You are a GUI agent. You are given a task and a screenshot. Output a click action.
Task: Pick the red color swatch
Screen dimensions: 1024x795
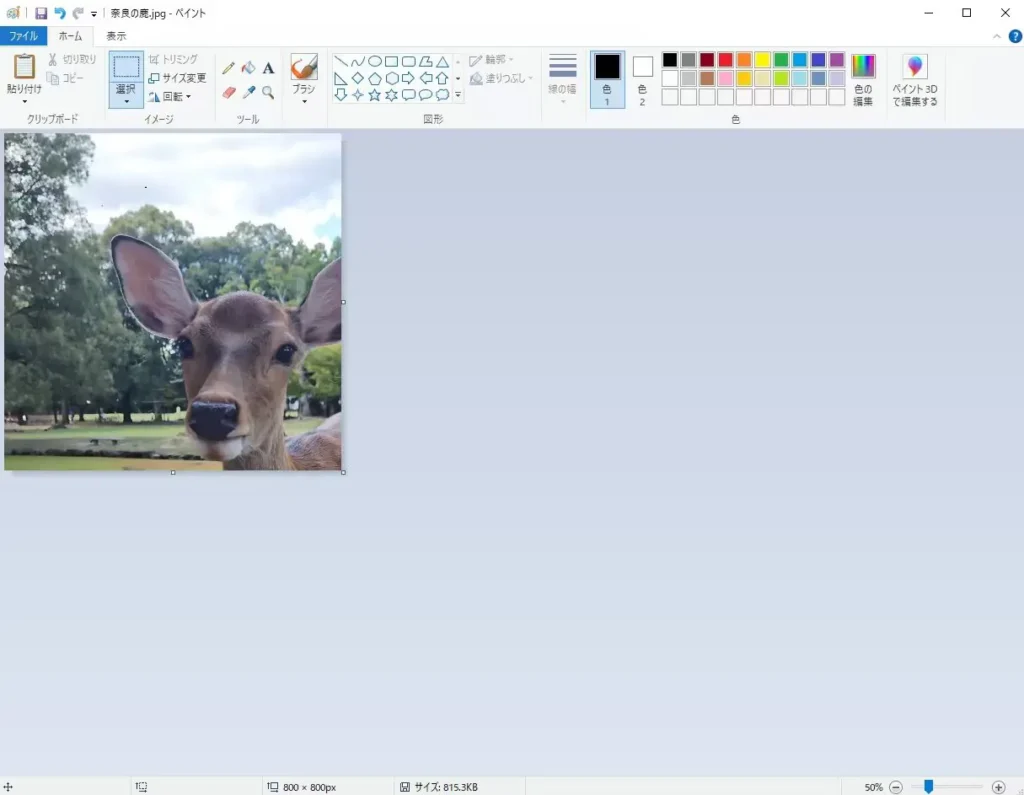[725, 60]
